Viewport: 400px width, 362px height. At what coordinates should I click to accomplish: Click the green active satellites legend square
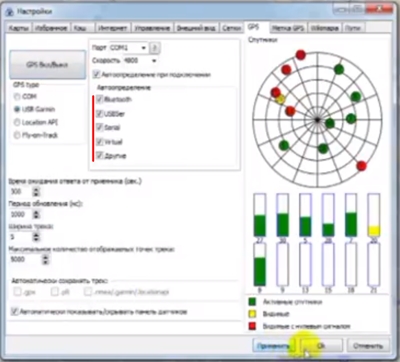pos(252,302)
